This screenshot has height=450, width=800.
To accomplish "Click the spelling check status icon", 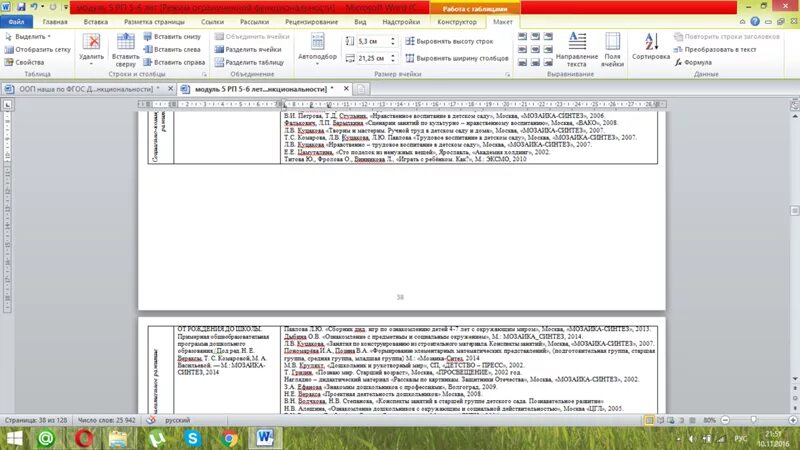I will pyautogui.click(x=151, y=420).
